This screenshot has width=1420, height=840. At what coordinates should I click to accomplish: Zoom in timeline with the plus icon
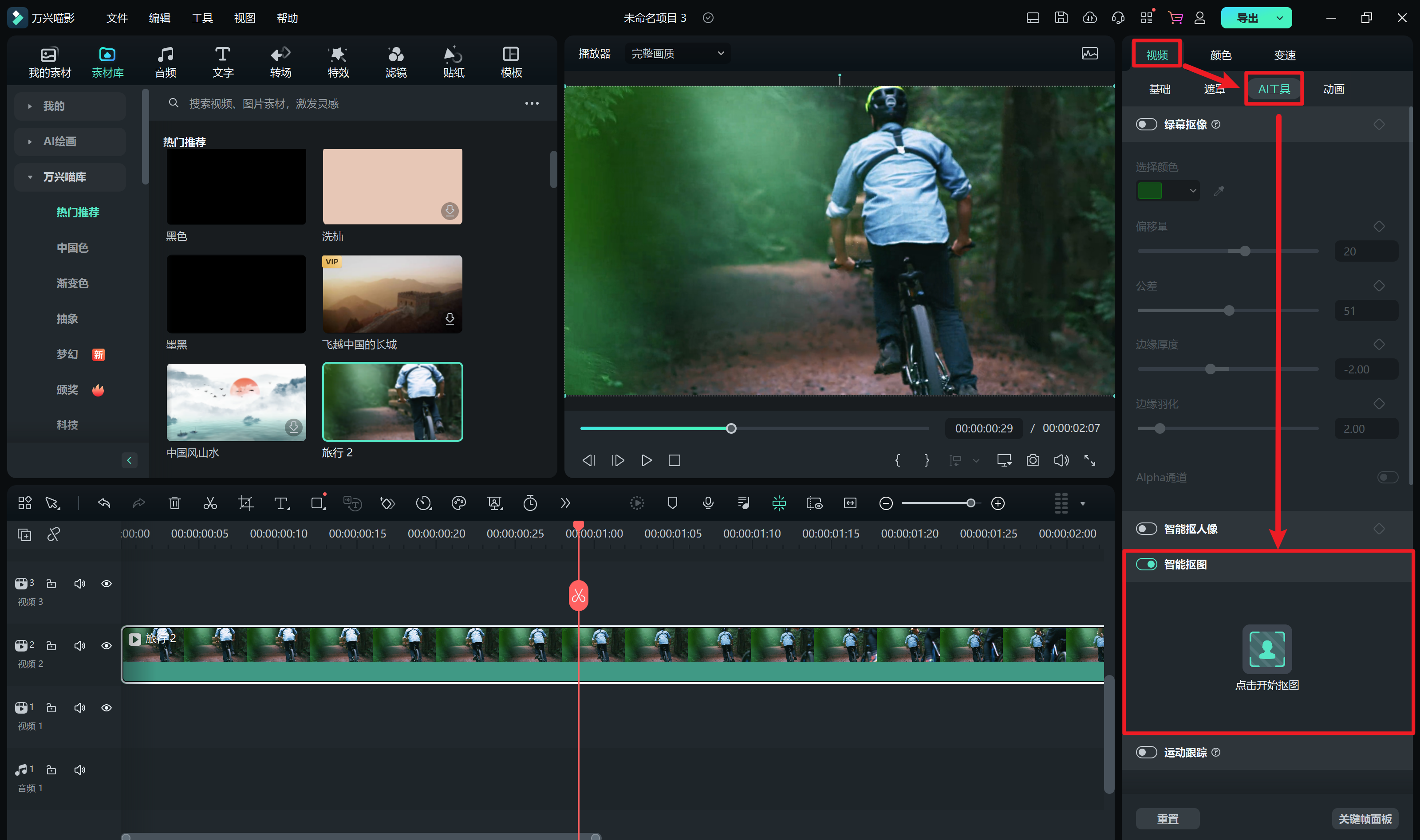(998, 502)
